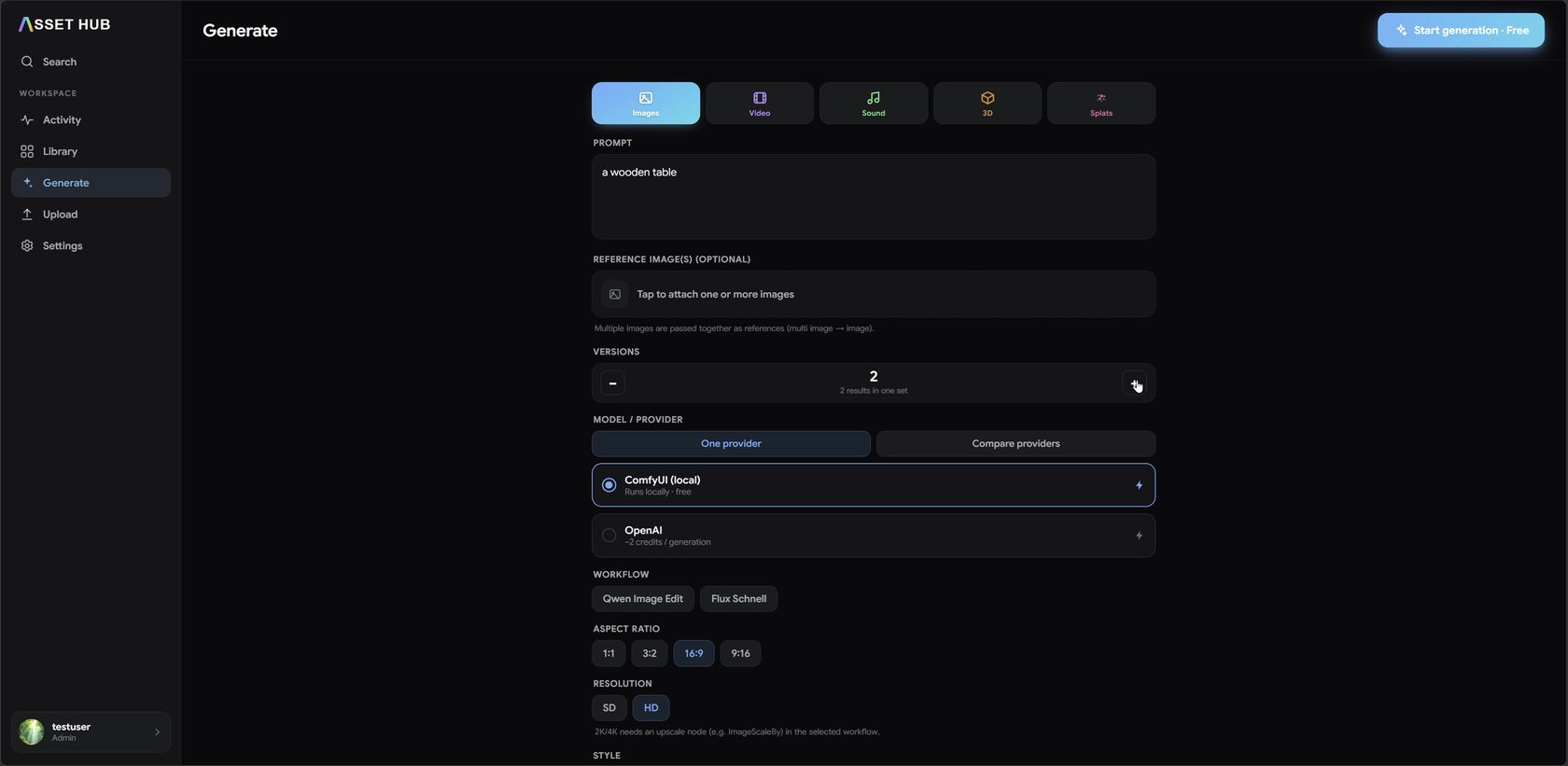Switch to the Images generation tab
Screen dimensions: 1568x766
click(646, 103)
